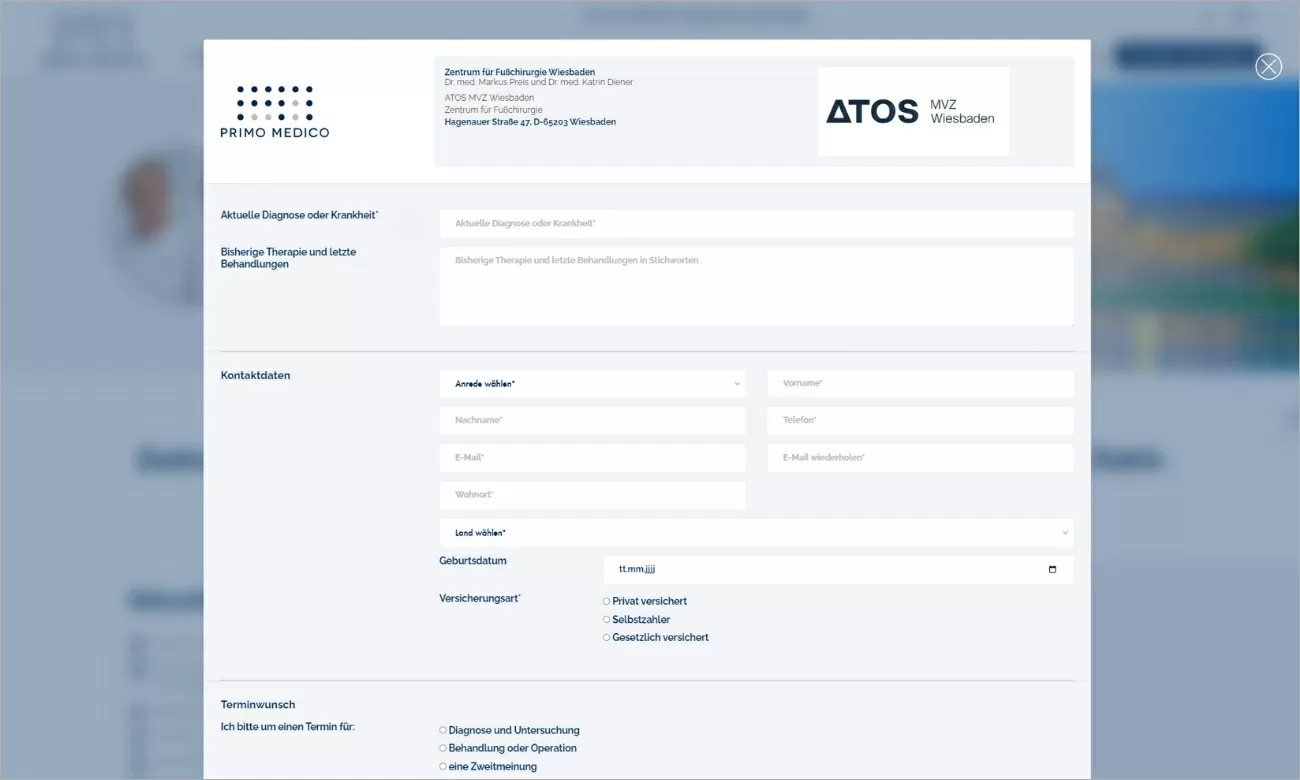The height and width of the screenshot is (780, 1300).
Task: Request a Termin for Diagnose und Untersuchung
Action: click(442, 730)
